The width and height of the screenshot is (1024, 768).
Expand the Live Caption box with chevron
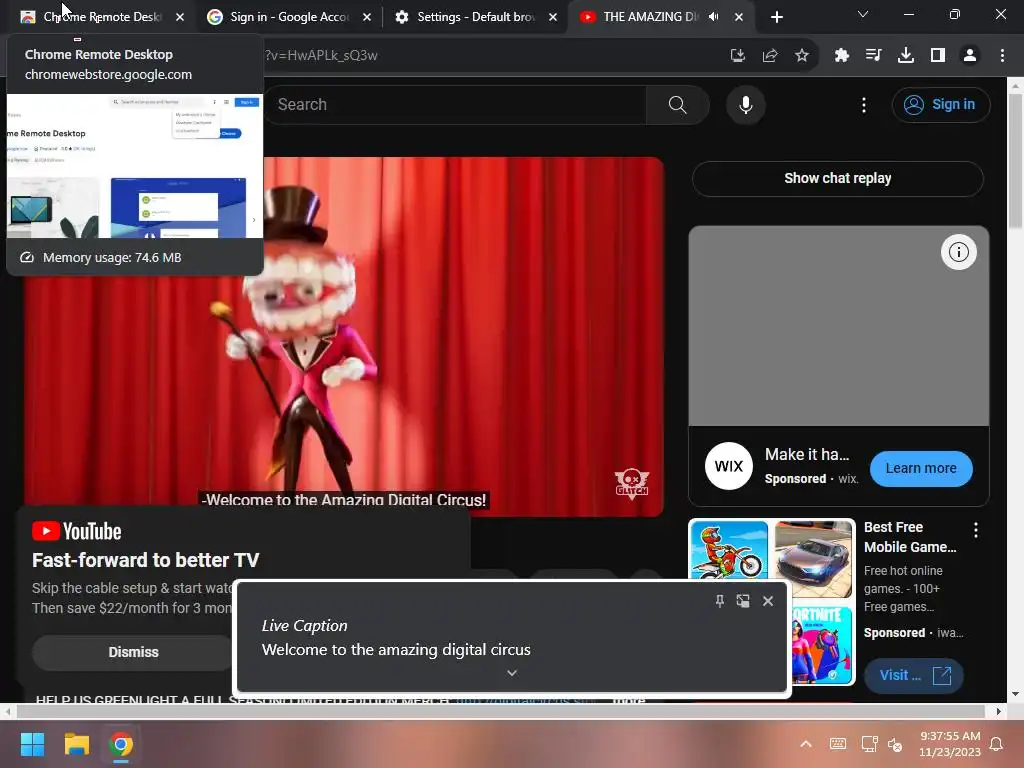click(512, 673)
